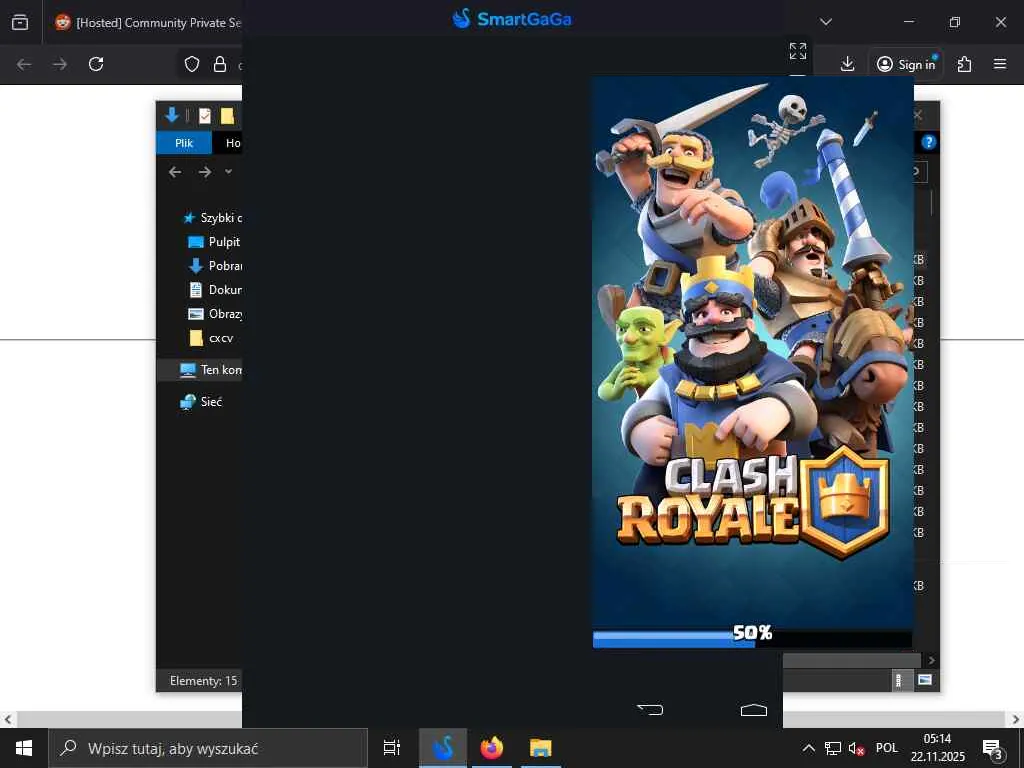Open Explorer recent locations dropdown
The width and height of the screenshot is (1024, 768).
(x=228, y=171)
